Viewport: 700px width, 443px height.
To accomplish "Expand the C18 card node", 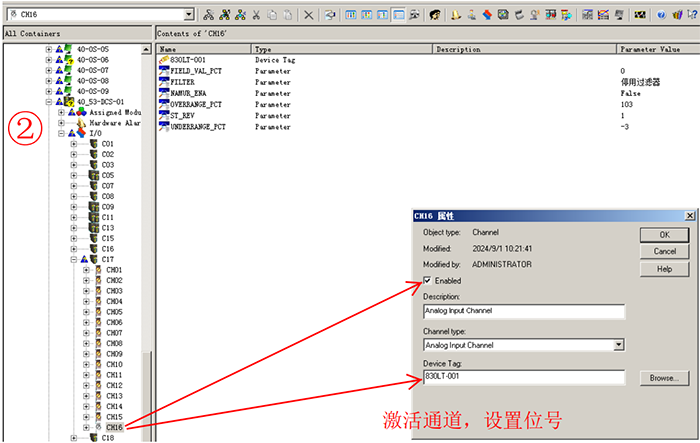I will (x=73, y=437).
